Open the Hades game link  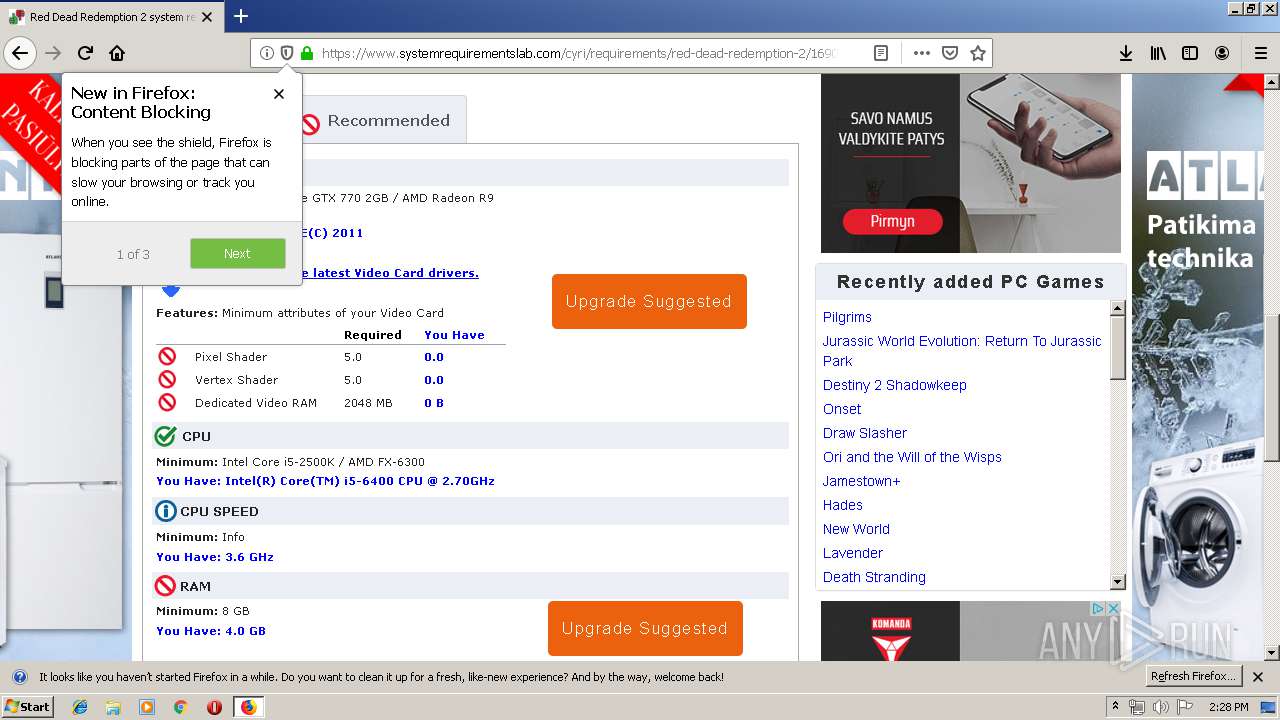click(842, 505)
